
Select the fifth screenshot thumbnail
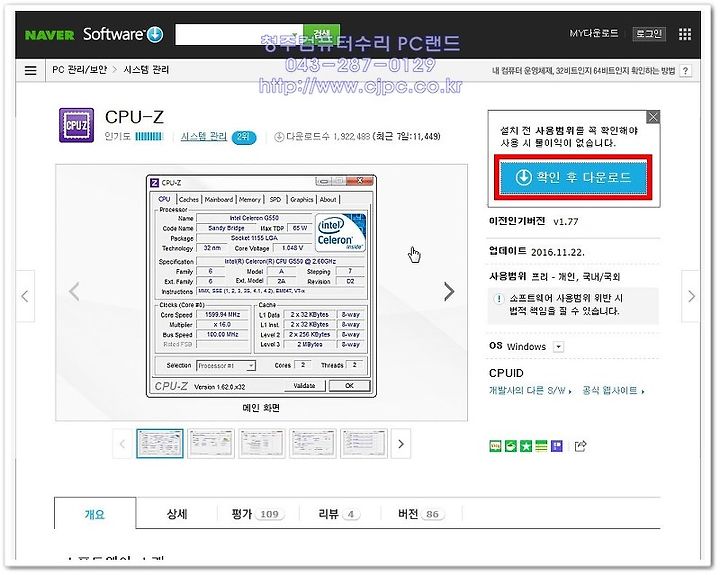point(364,444)
